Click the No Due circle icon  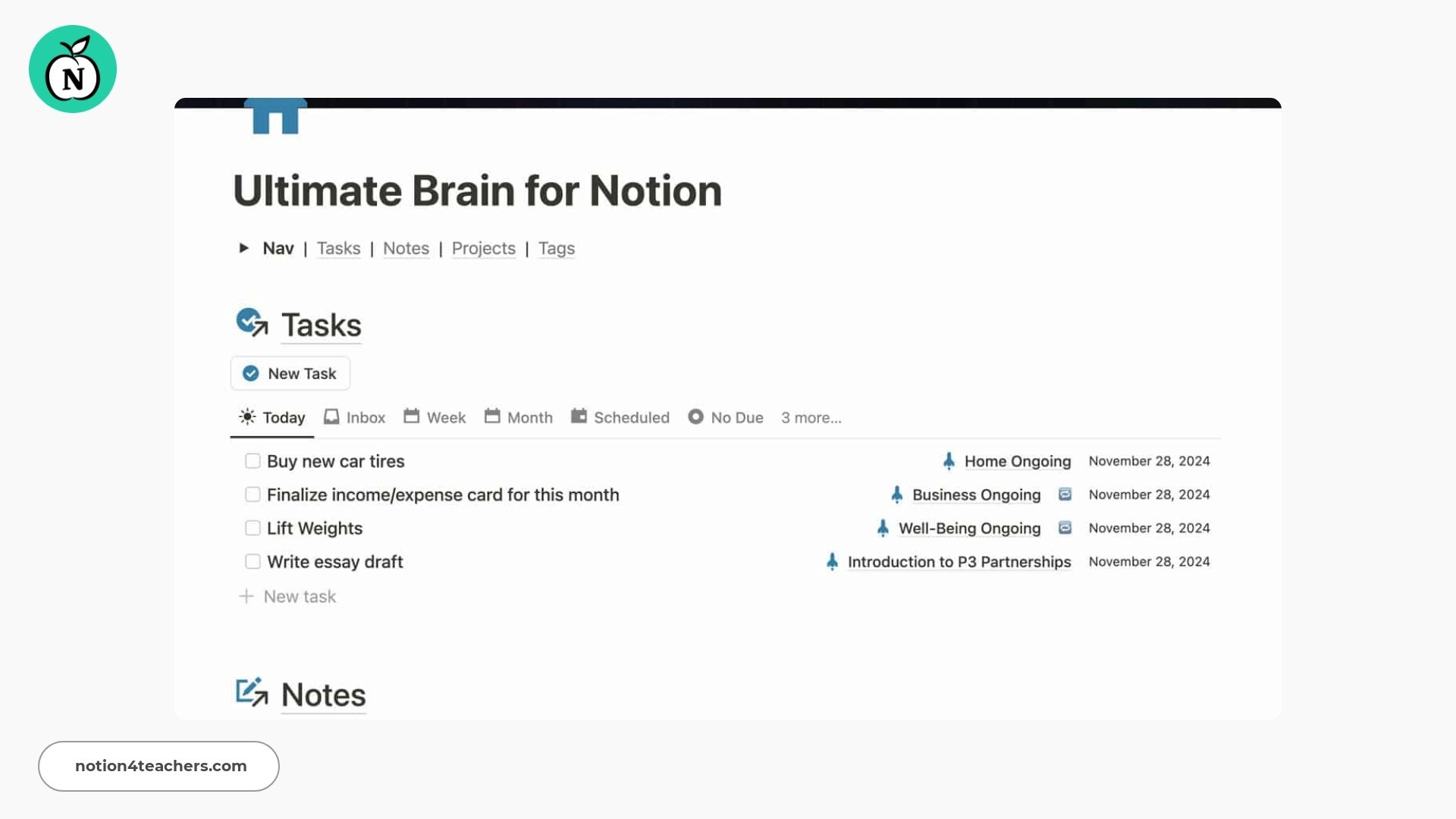tap(694, 417)
